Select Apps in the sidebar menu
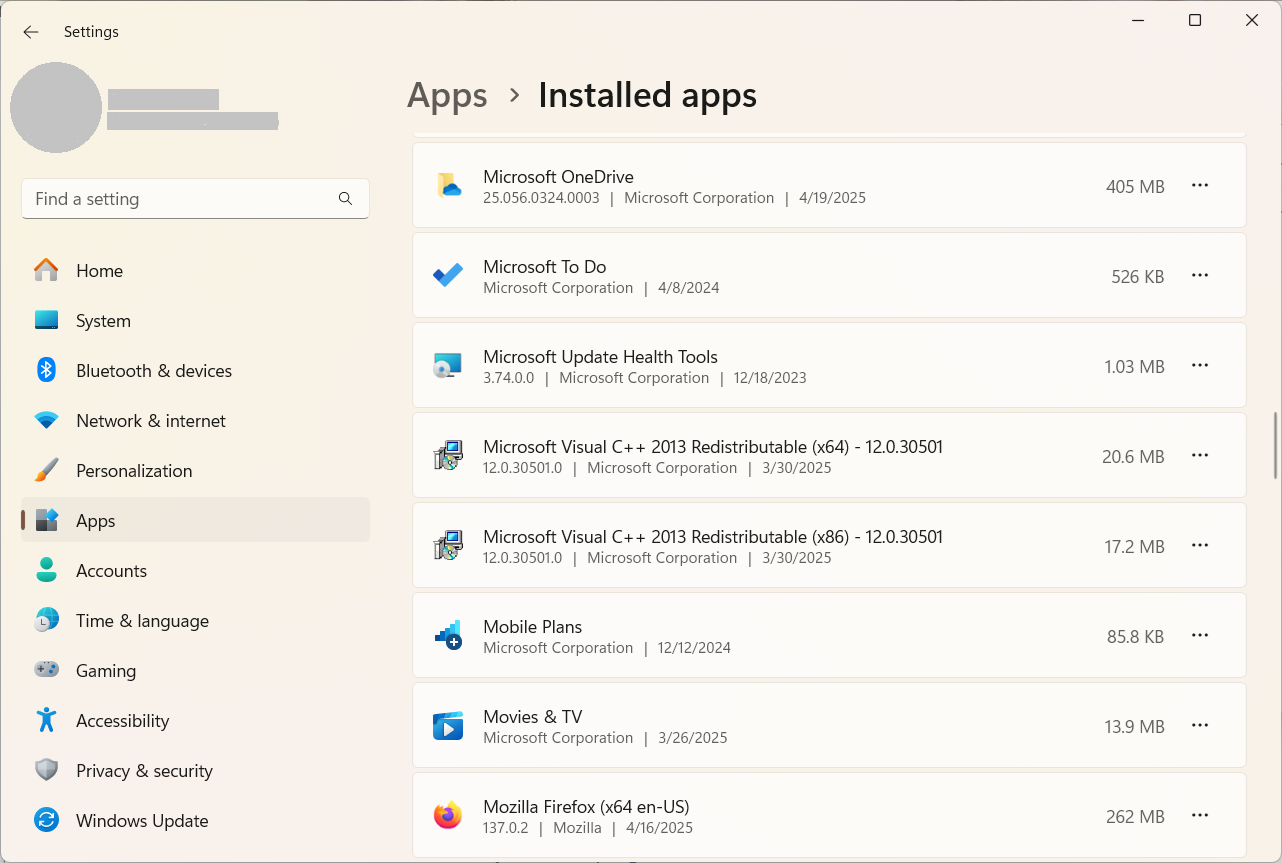The height and width of the screenshot is (863, 1282). pyautogui.click(x=95, y=520)
